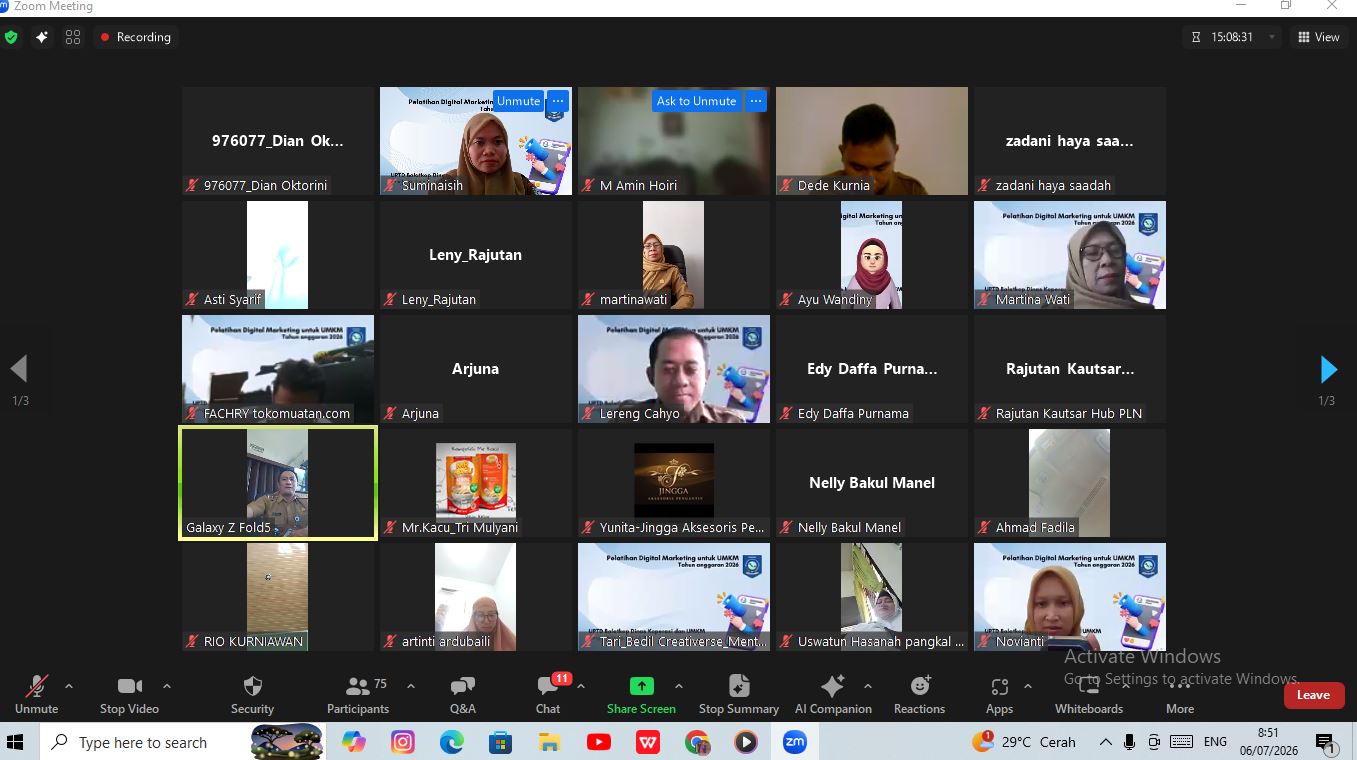Open the View layout dropdown

coord(1318,37)
